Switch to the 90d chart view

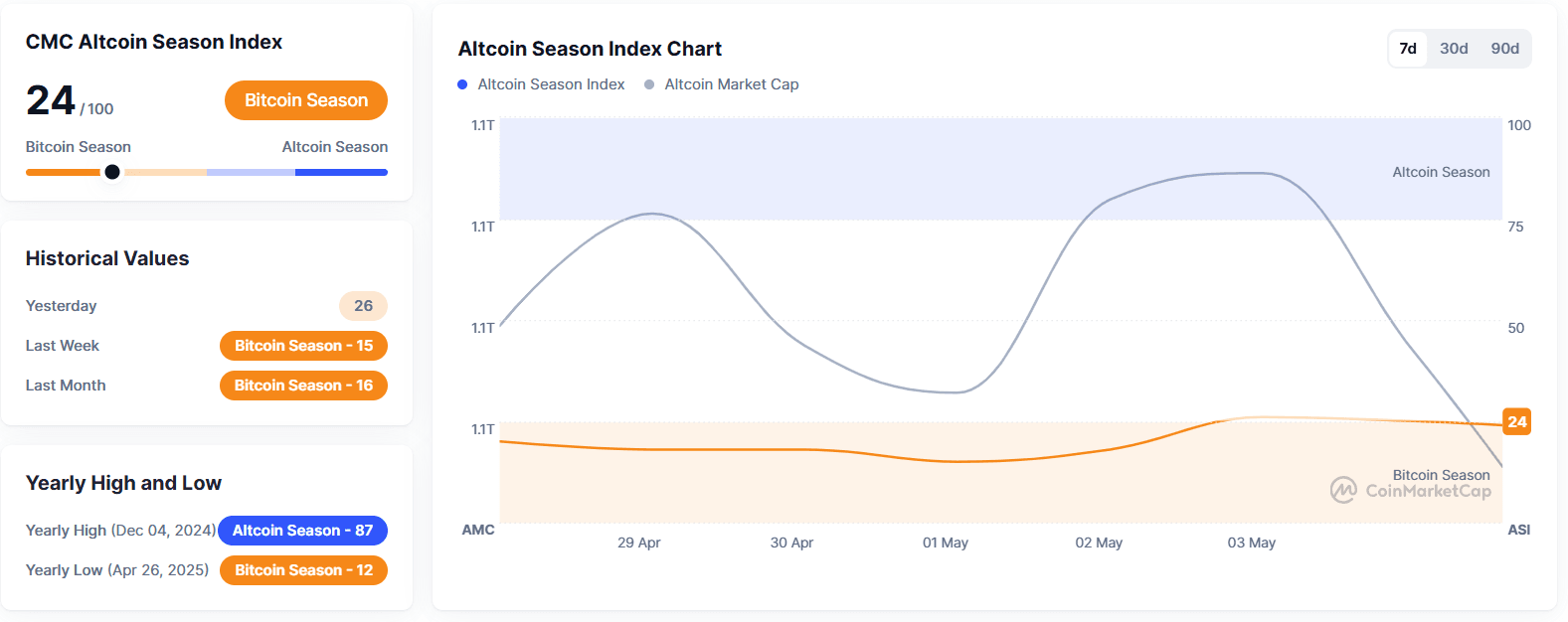coord(1504,48)
